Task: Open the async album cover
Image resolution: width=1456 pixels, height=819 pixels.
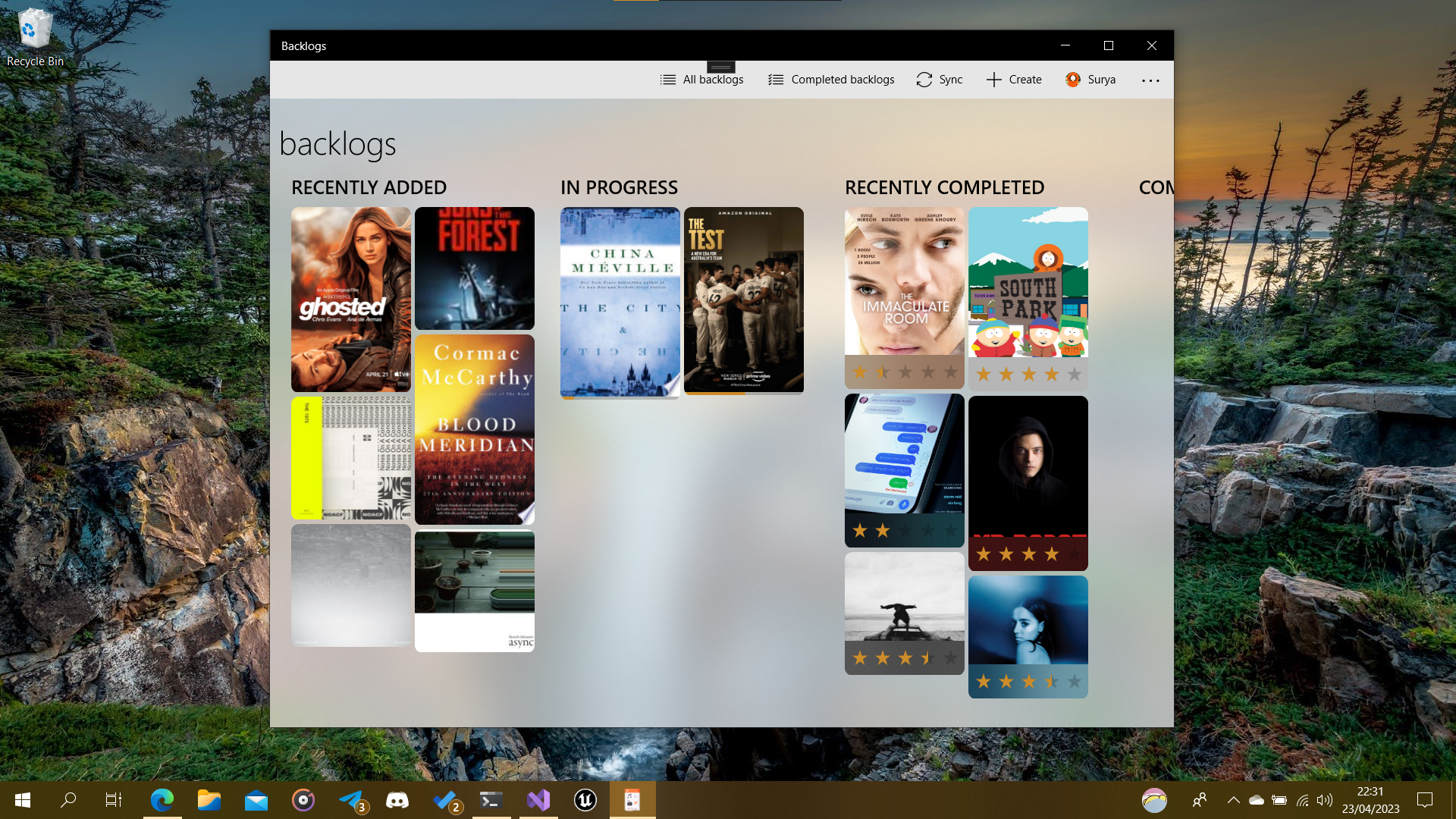Action: pyautogui.click(x=474, y=591)
